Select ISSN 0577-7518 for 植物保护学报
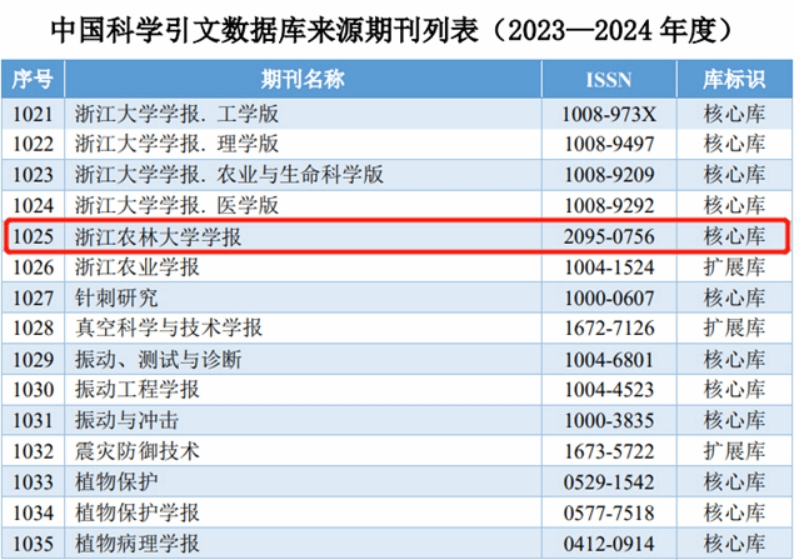This screenshot has width=794, height=560. 609,513
